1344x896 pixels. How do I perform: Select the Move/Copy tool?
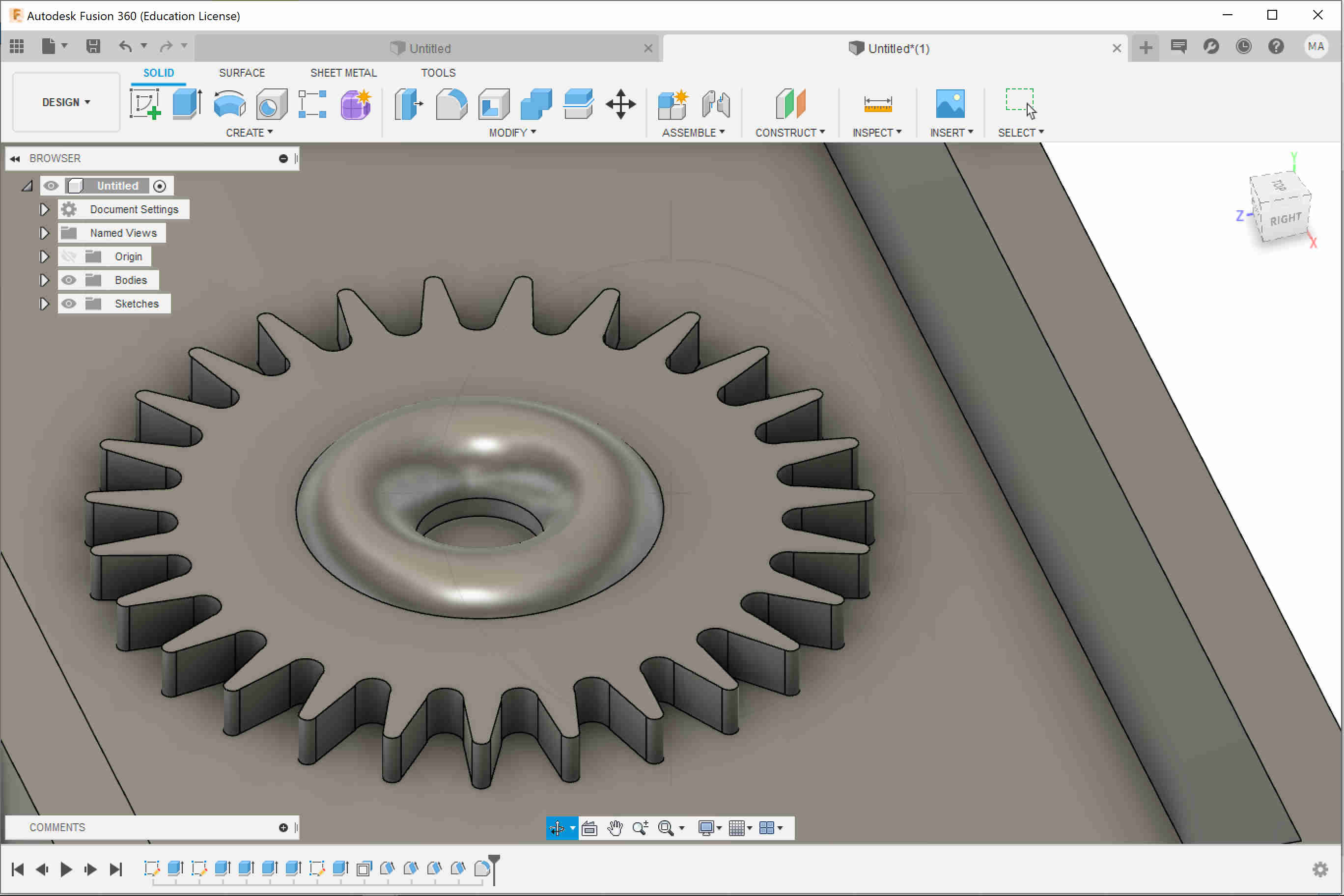tap(620, 104)
